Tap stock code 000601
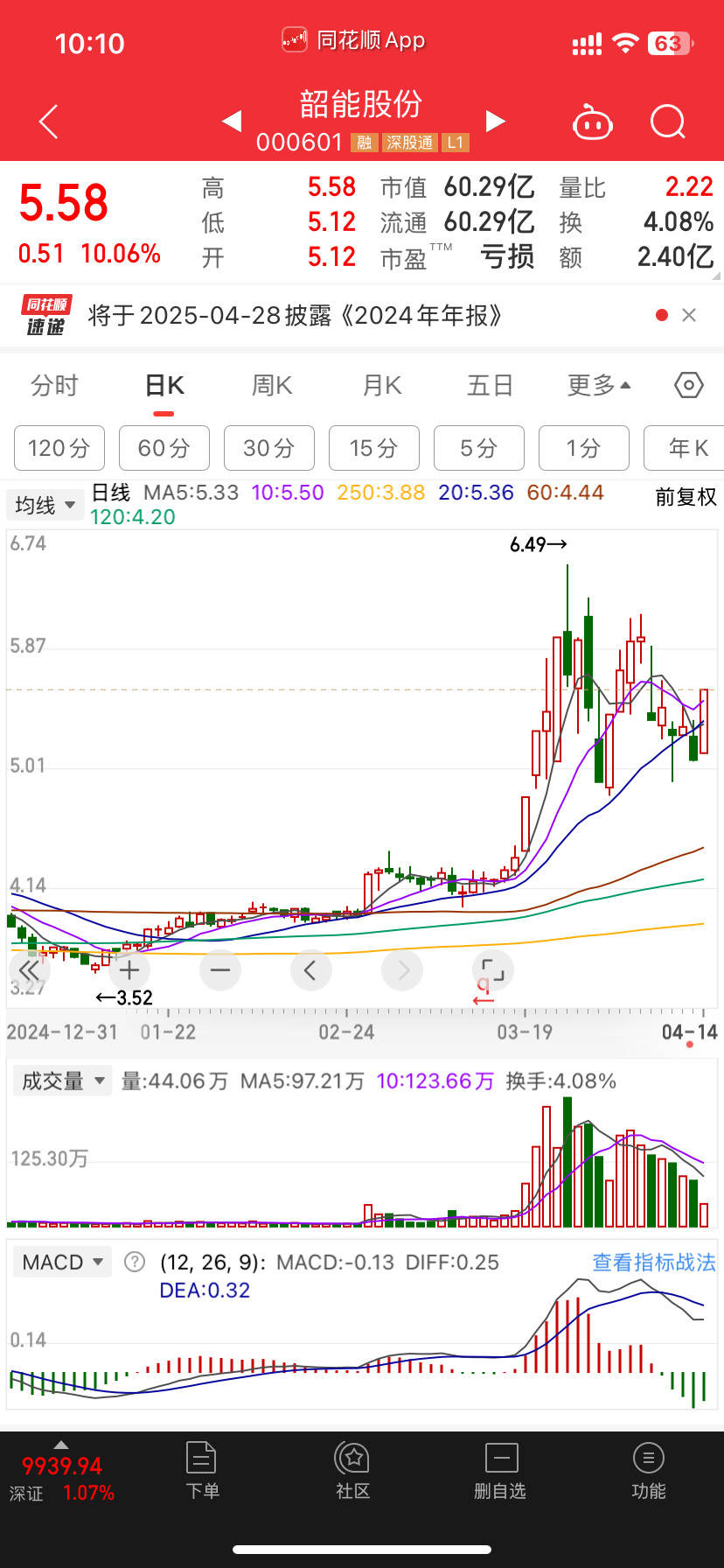 (299, 143)
